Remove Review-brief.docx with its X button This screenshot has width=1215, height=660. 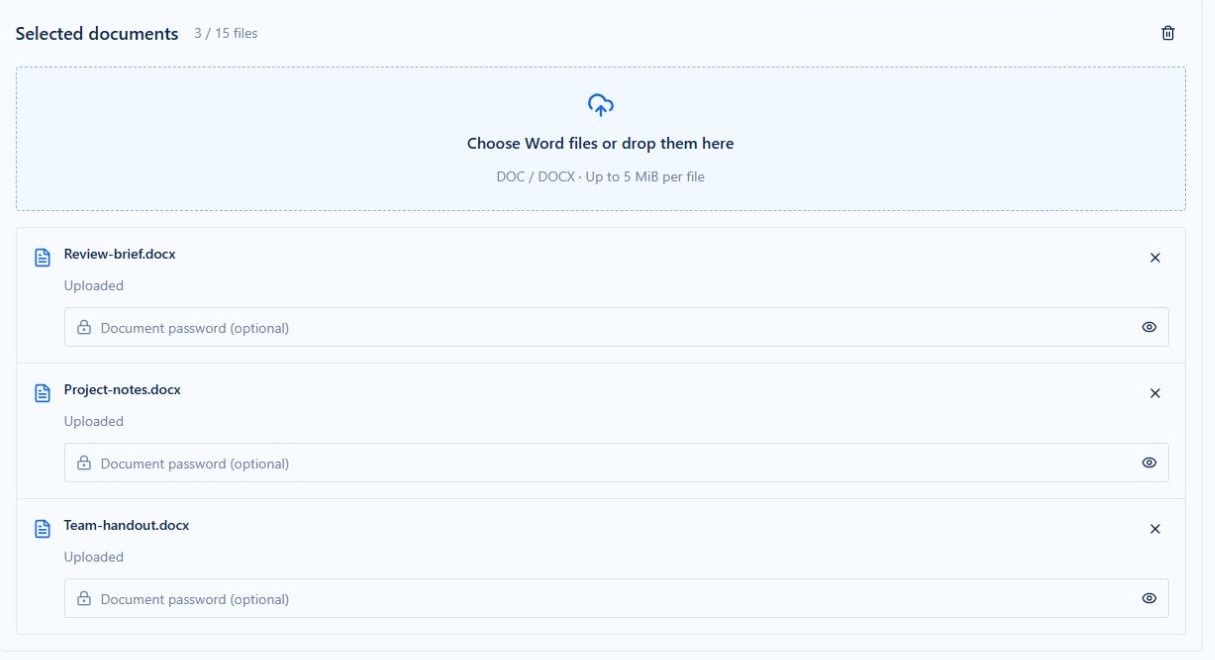(1155, 258)
